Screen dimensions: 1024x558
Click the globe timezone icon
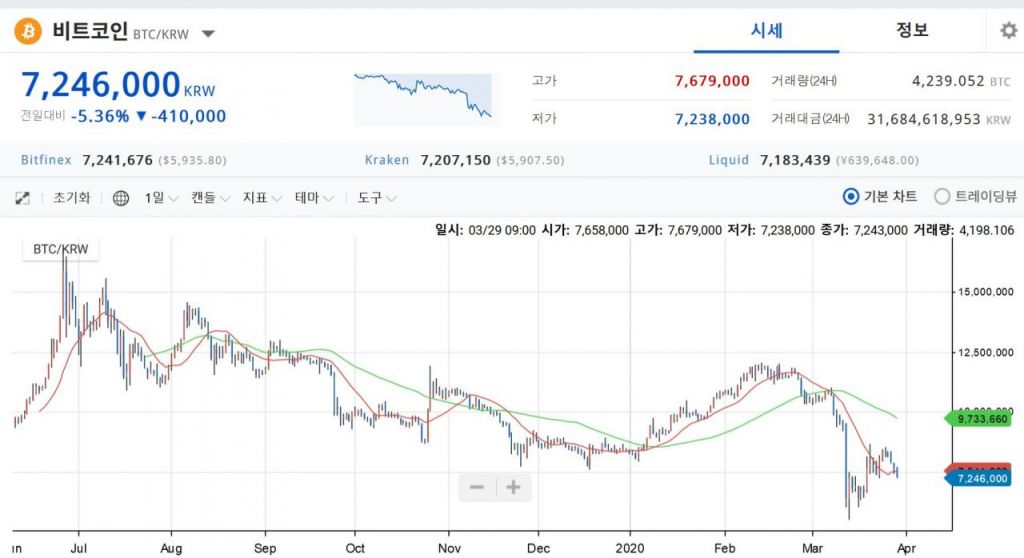click(121, 198)
